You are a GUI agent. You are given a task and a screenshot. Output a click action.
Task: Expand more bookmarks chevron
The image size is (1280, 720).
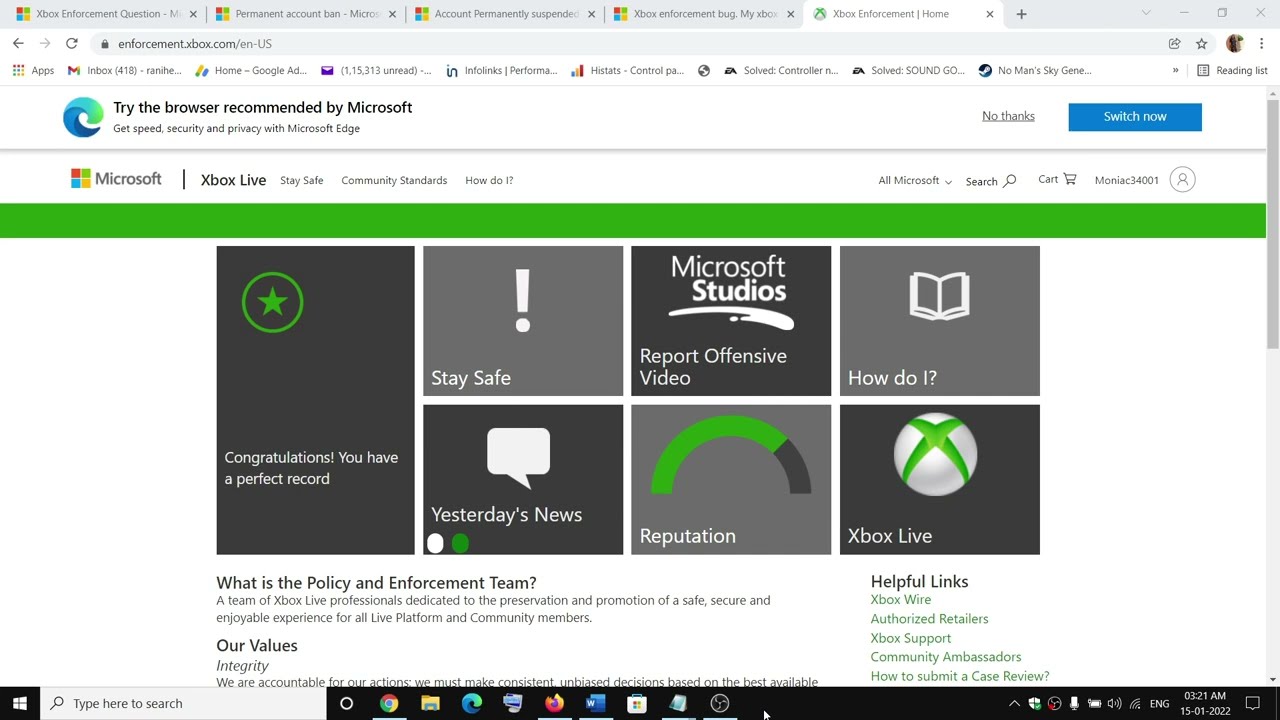pyautogui.click(x=1175, y=70)
